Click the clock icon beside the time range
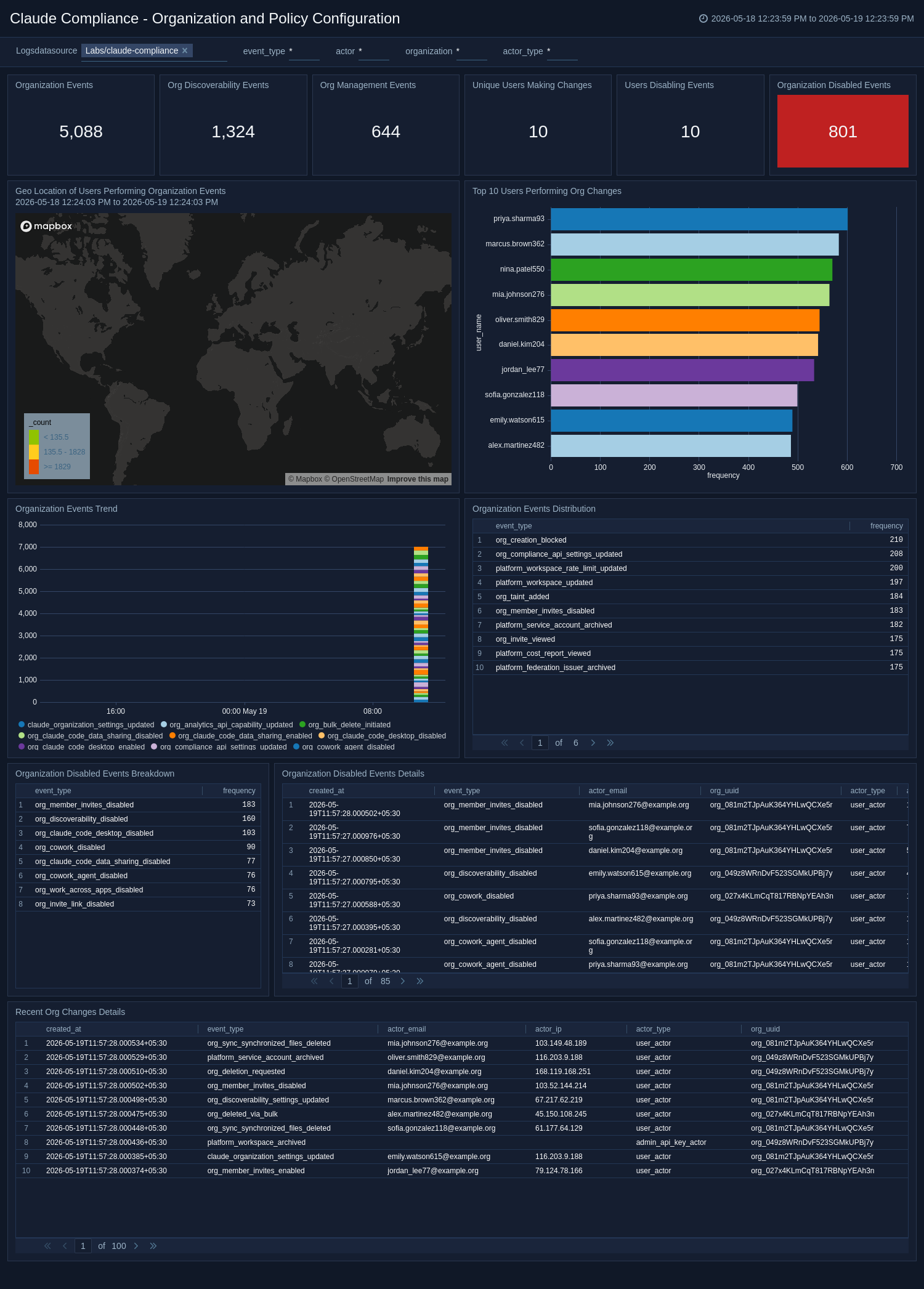 point(703,18)
